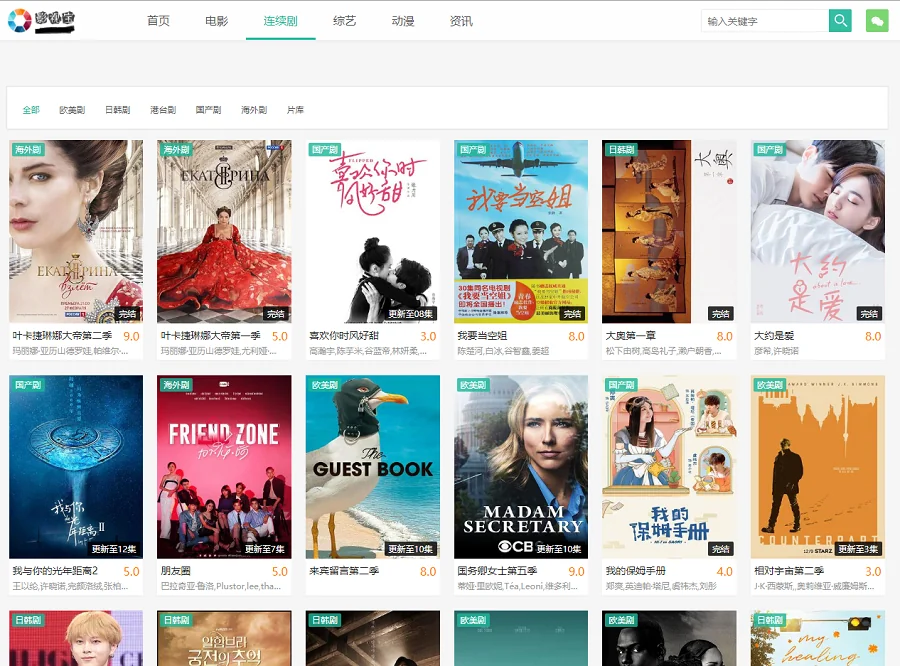Click the Counterpart poster thumbnail
Viewport: 900px width, 666px height.
tap(817, 466)
